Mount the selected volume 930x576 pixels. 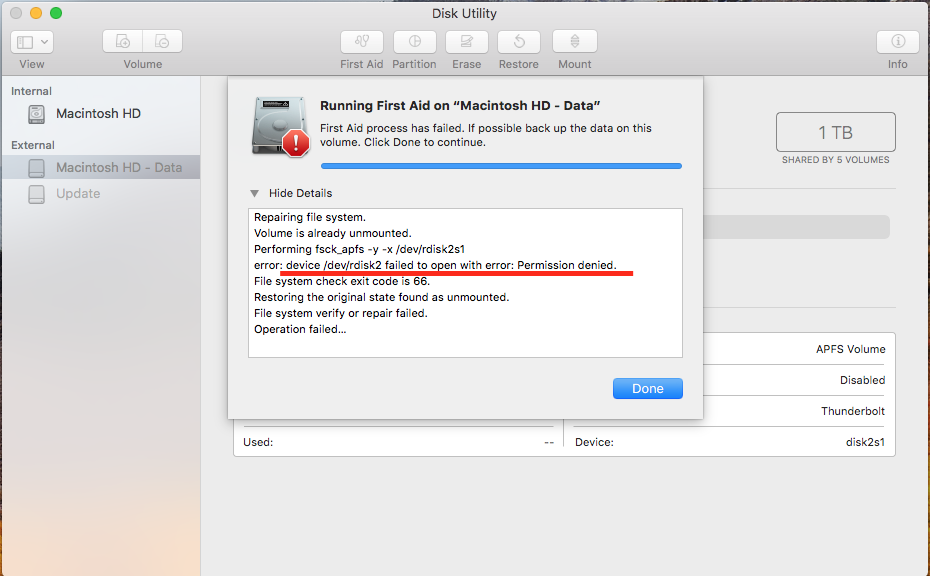(x=575, y=42)
